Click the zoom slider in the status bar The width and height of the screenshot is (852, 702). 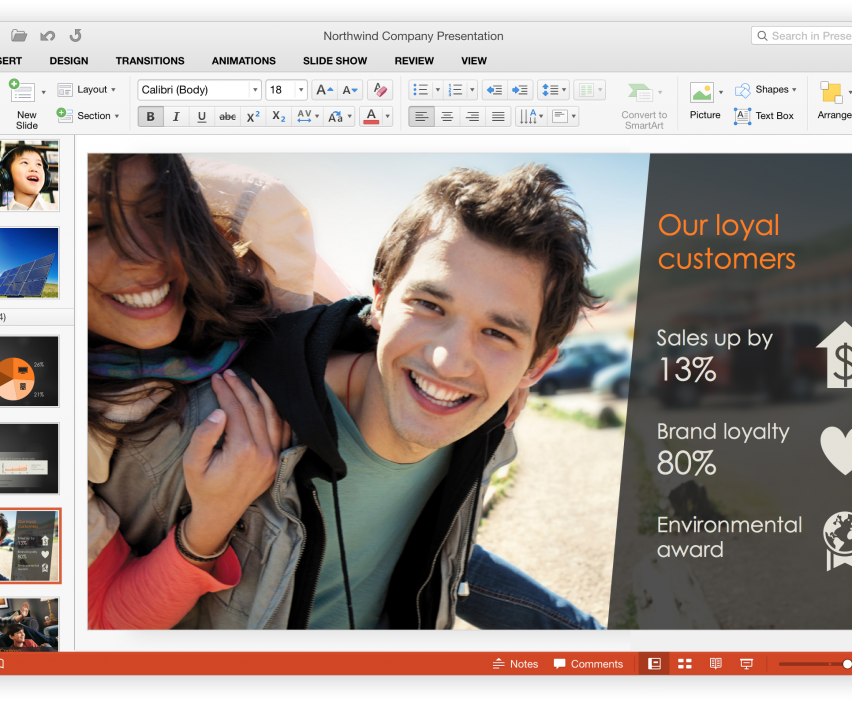pos(812,664)
